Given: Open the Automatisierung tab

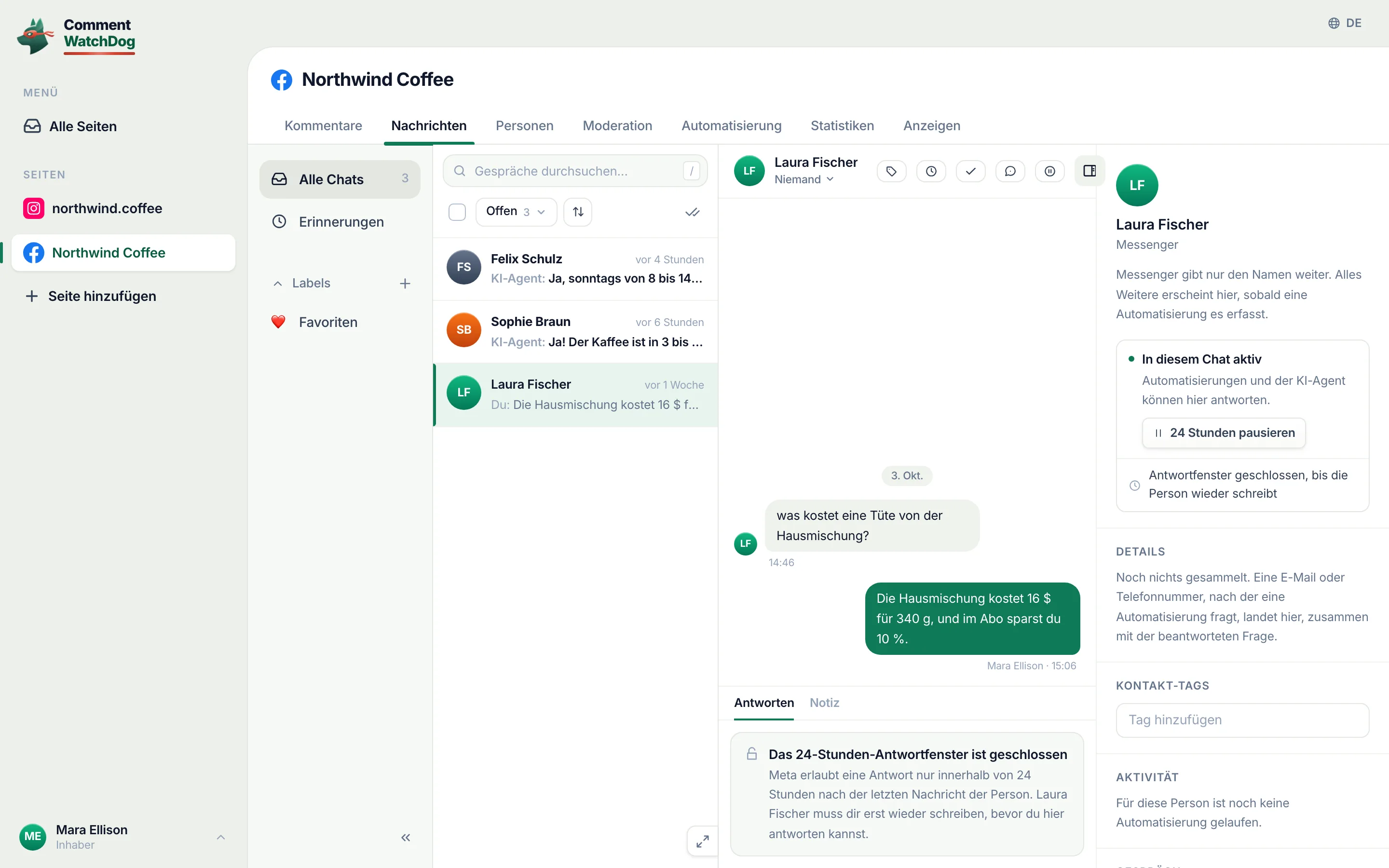Looking at the screenshot, I should click(731, 126).
